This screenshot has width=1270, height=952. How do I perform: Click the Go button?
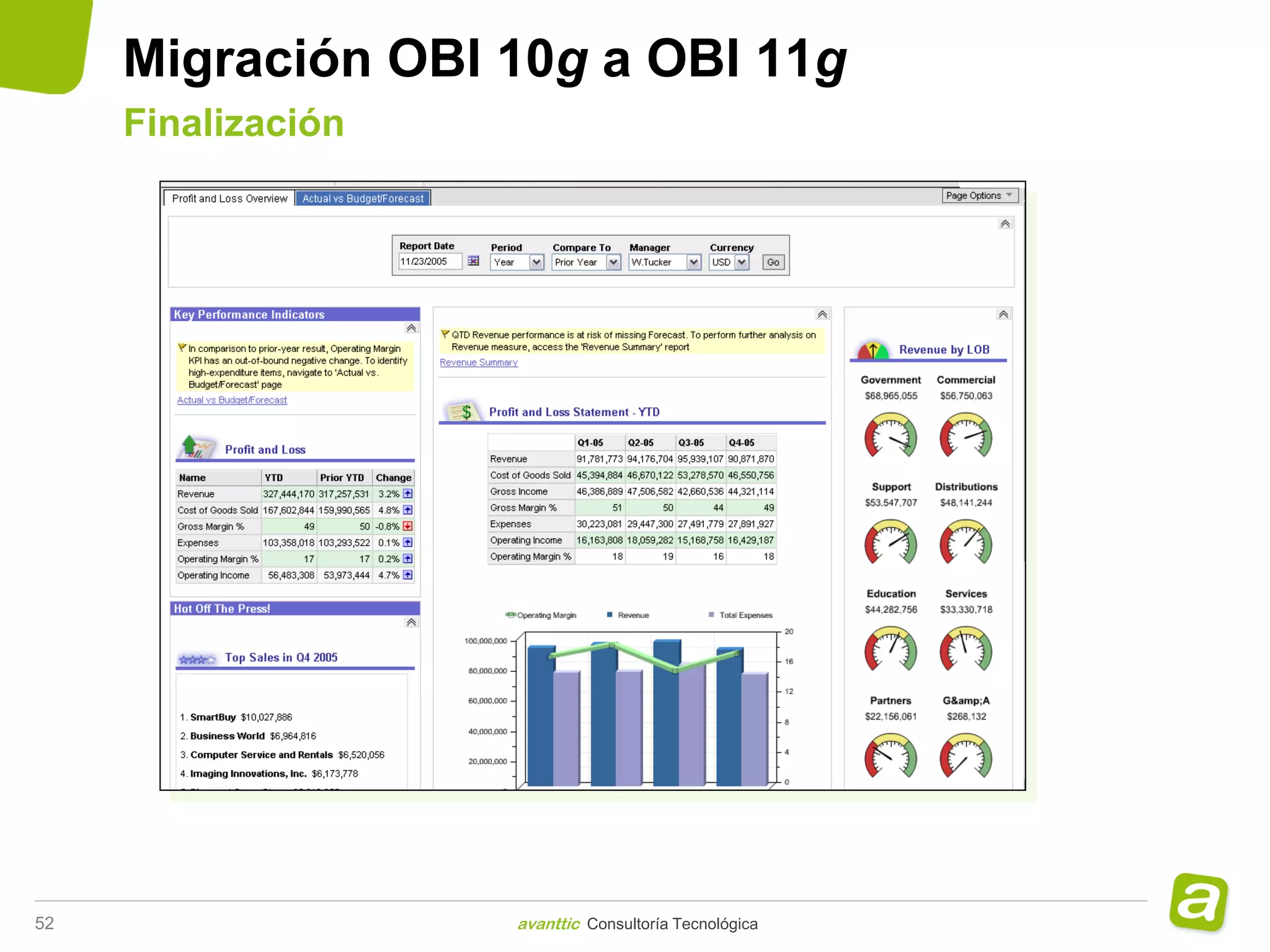pos(773,262)
